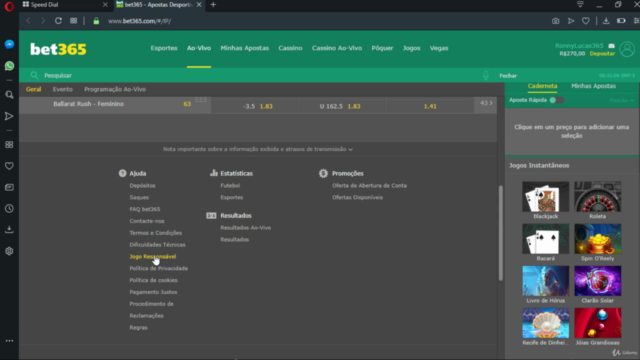Open WhatsApp in Opera sidebar

[x=9, y=66]
